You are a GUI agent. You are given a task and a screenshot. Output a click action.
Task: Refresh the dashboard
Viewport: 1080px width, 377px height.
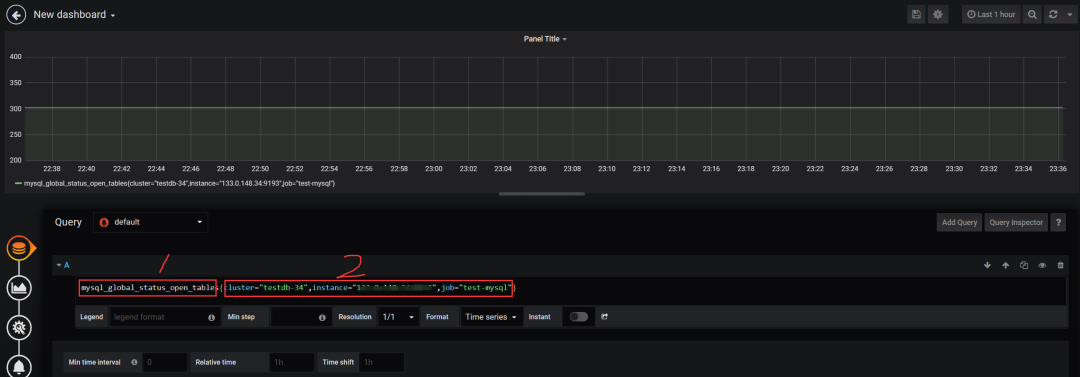tap(1052, 14)
